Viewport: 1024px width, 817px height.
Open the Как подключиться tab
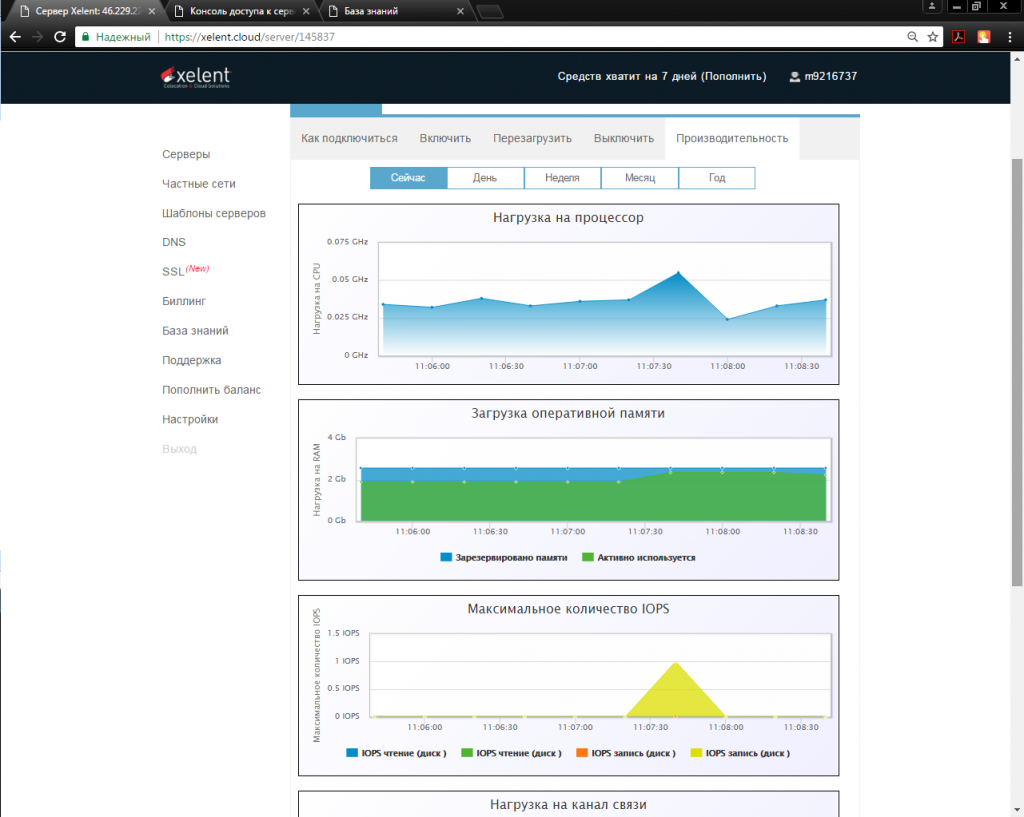coord(349,138)
